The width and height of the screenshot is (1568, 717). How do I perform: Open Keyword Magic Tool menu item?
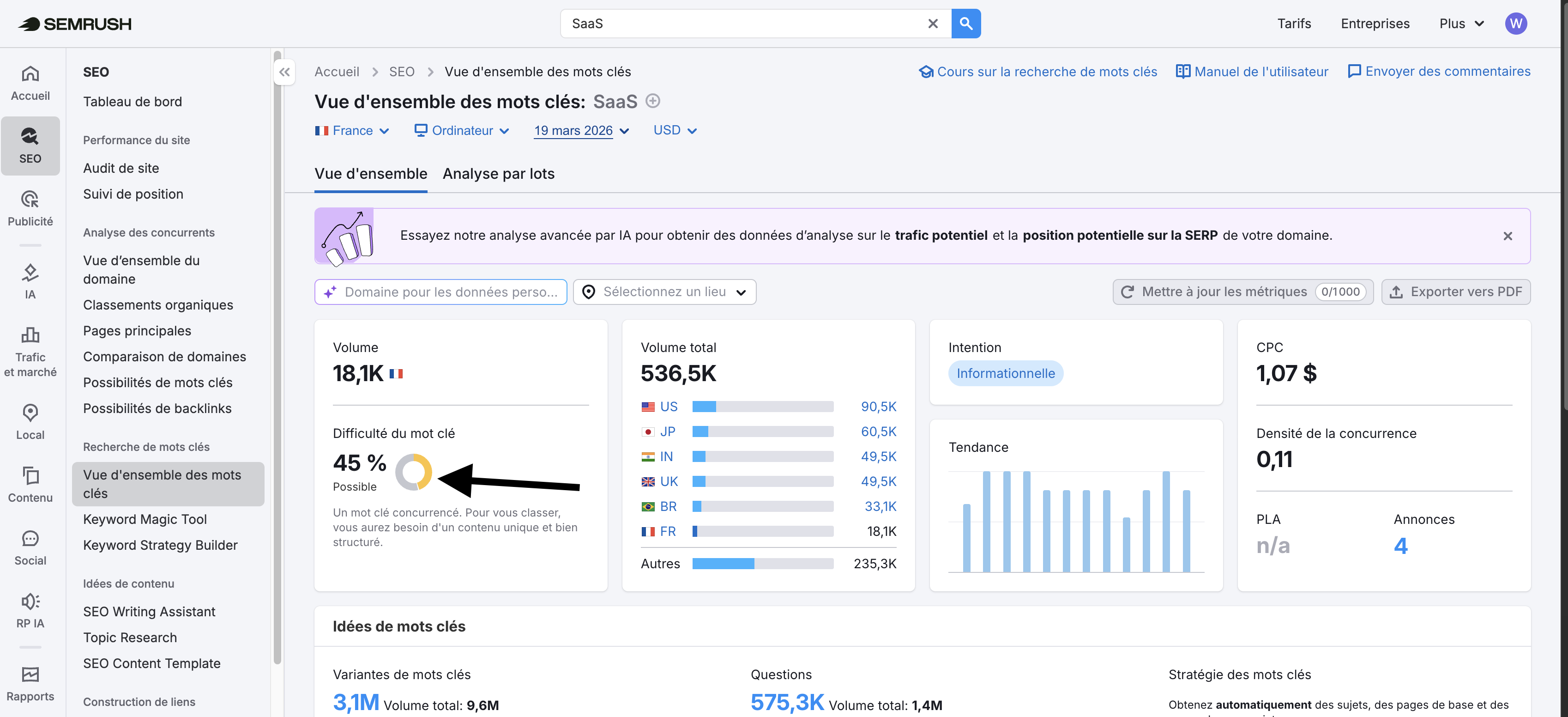(145, 519)
